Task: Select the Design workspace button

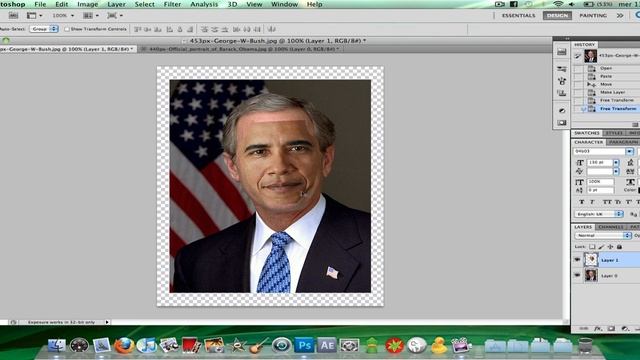Action: point(557,16)
